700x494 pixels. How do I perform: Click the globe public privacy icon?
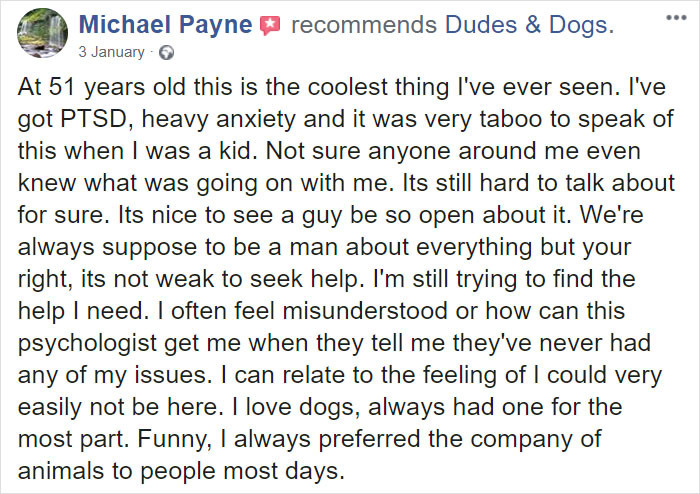coord(167,53)
